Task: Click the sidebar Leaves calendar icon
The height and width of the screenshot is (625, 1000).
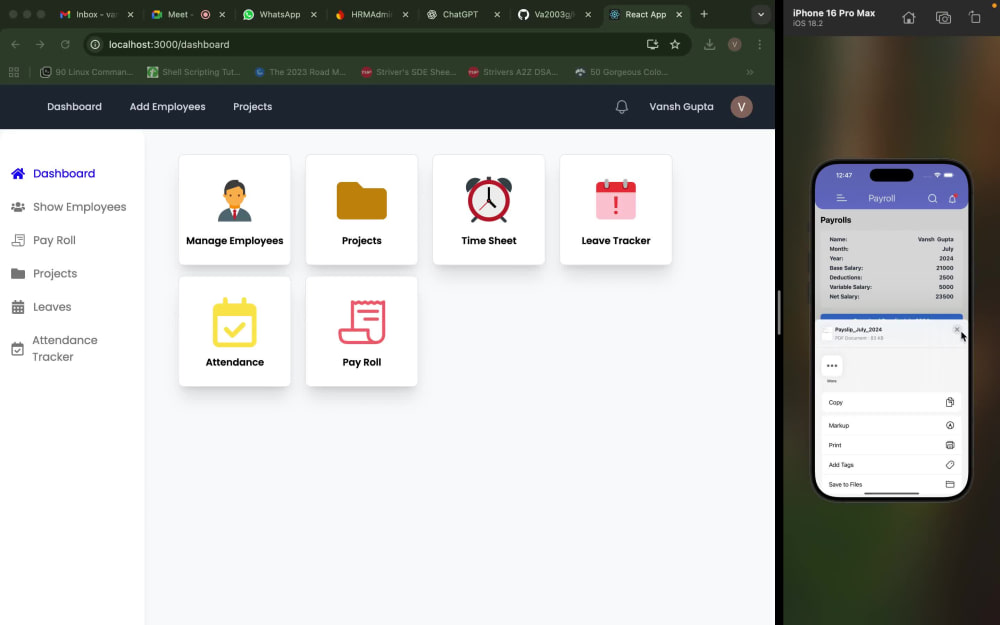Action: click(x=18, y=307)
